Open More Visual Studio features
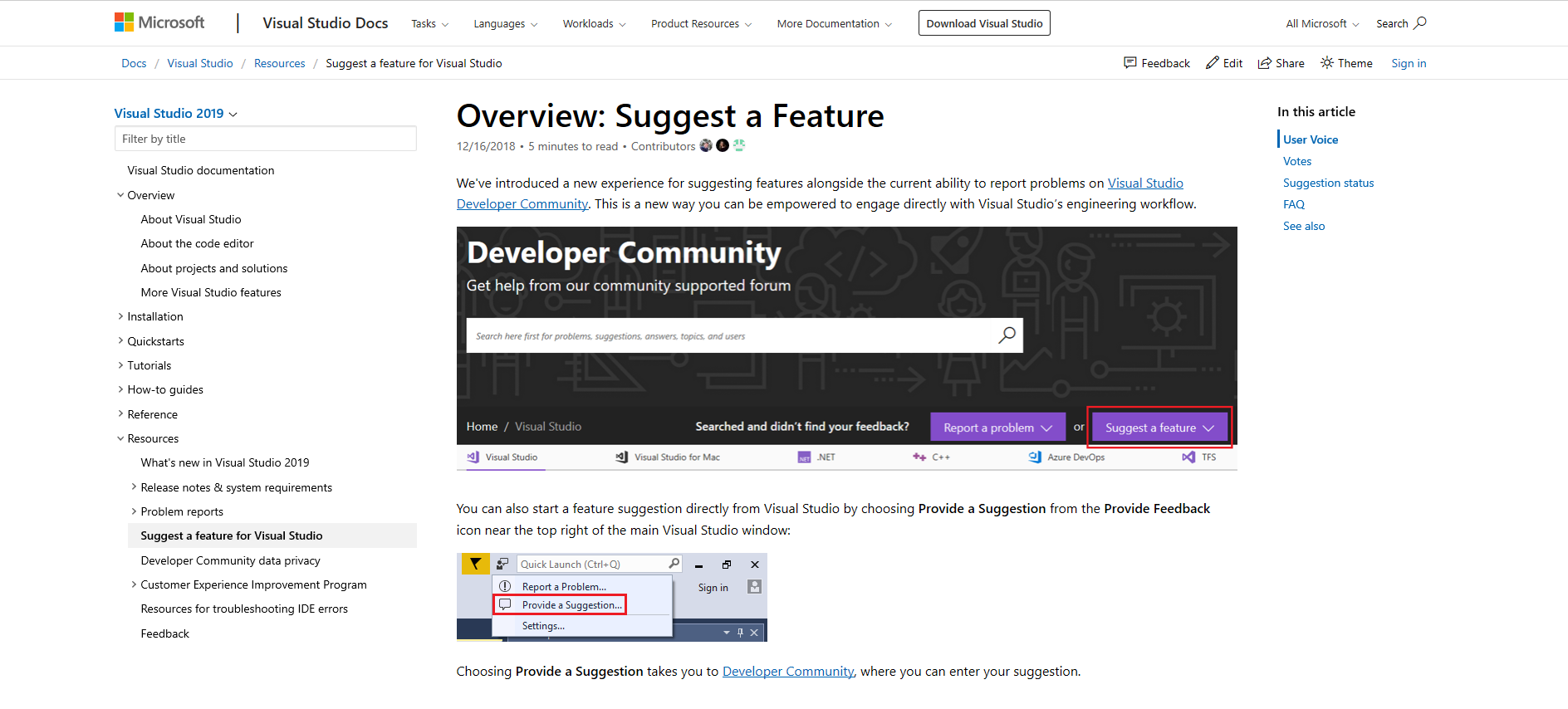Viewport: 1568px width, 709px height. point(211,292)
